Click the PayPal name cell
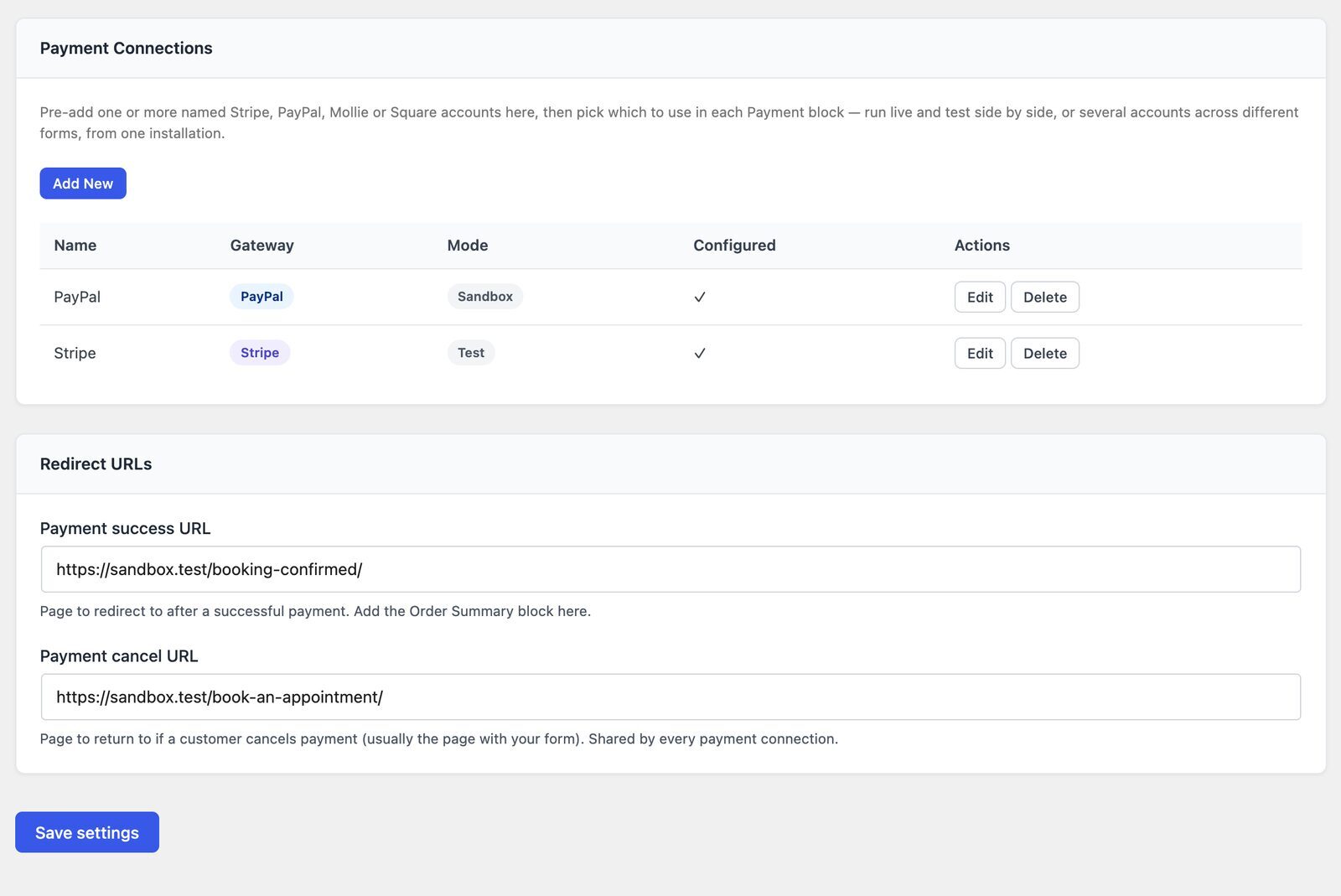Viewport: 1341px width, 896px height. pos(77,297)
